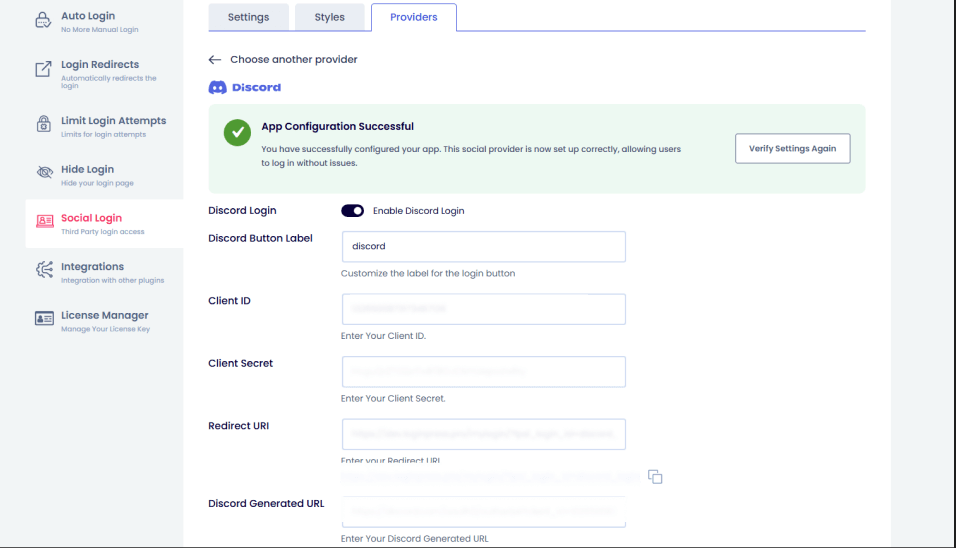Focus the Discord Button Label field
The height and width of the screenshot is (548, 956).
pyautogui.click(x=483, y=247)
